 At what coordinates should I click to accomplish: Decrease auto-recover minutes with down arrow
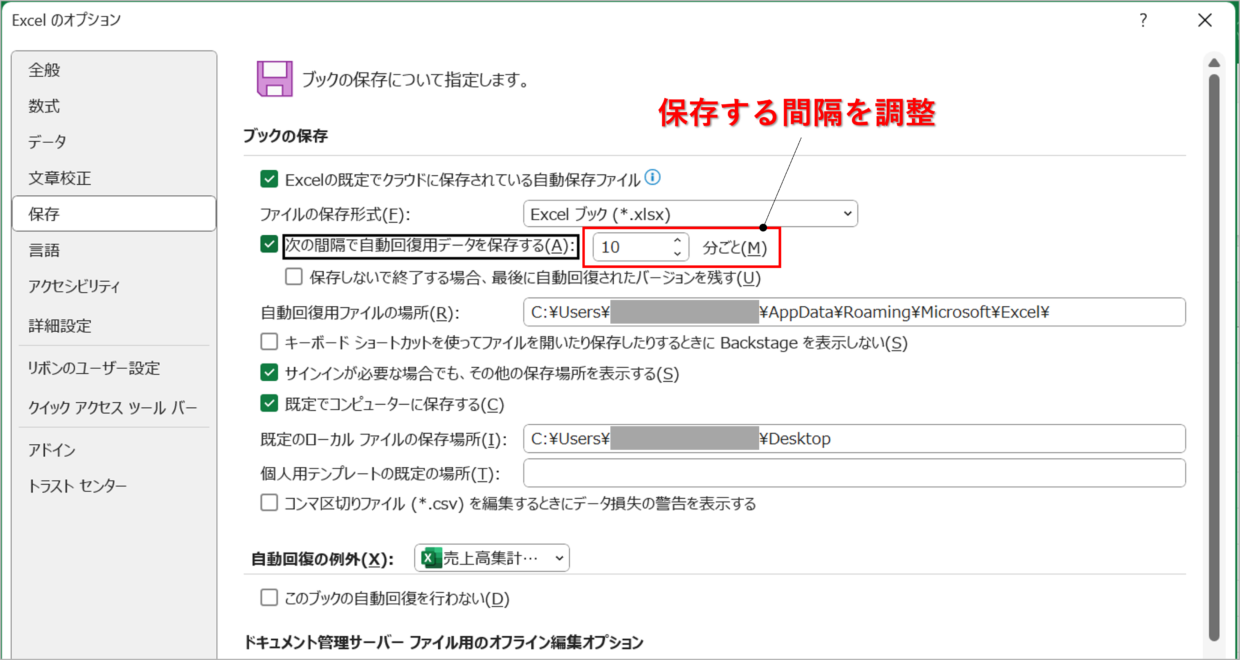677,253
